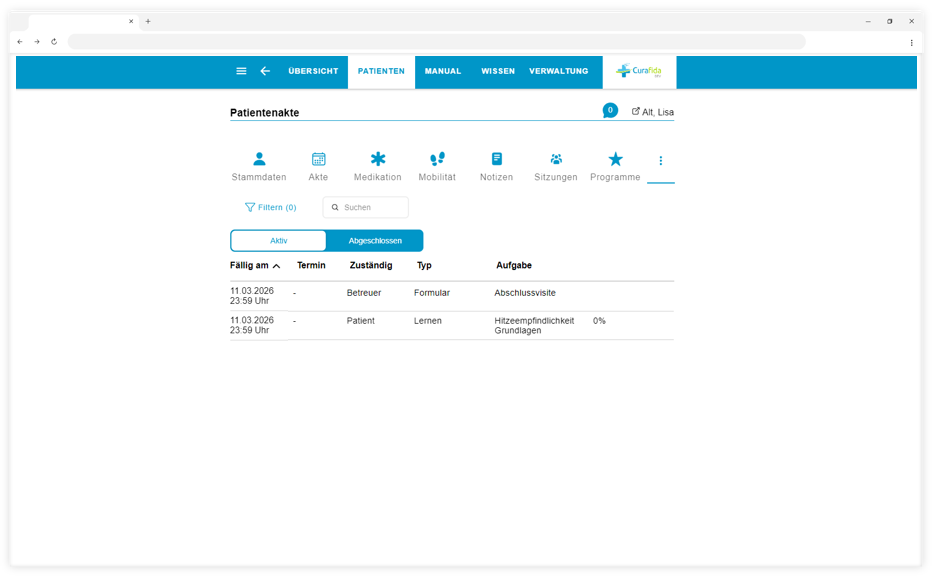935x578 pixels.
Task: Click the Zuständig column header
Action: click(371, 265)
